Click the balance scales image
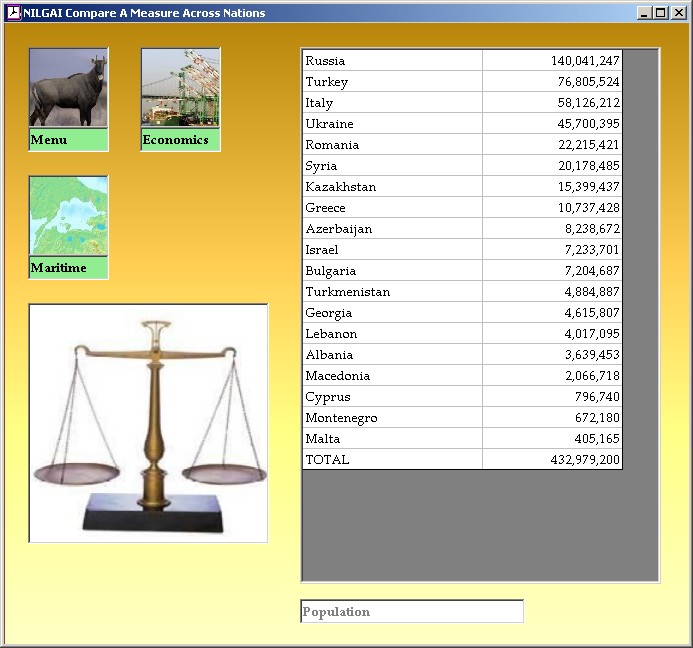 (148, 423)
